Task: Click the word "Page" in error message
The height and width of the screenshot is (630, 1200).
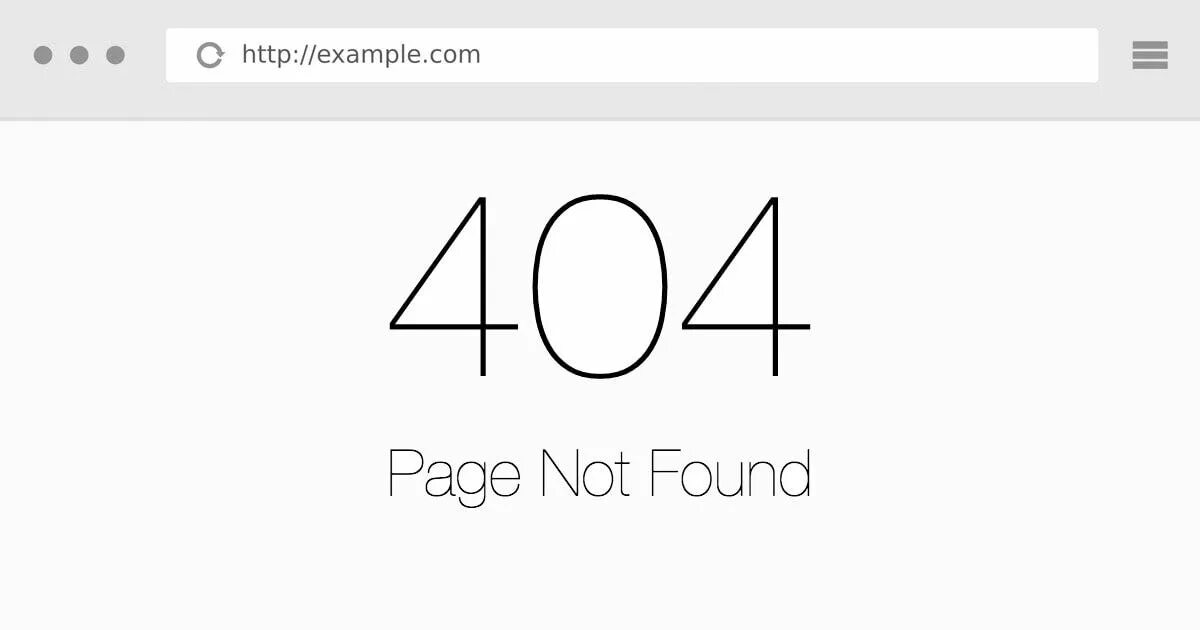Action: (454, 477)
